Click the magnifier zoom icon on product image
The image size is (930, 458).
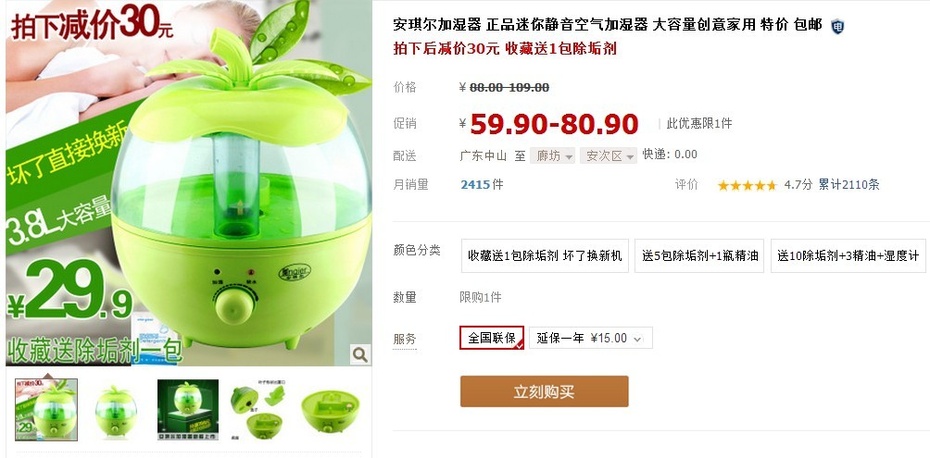359,354
